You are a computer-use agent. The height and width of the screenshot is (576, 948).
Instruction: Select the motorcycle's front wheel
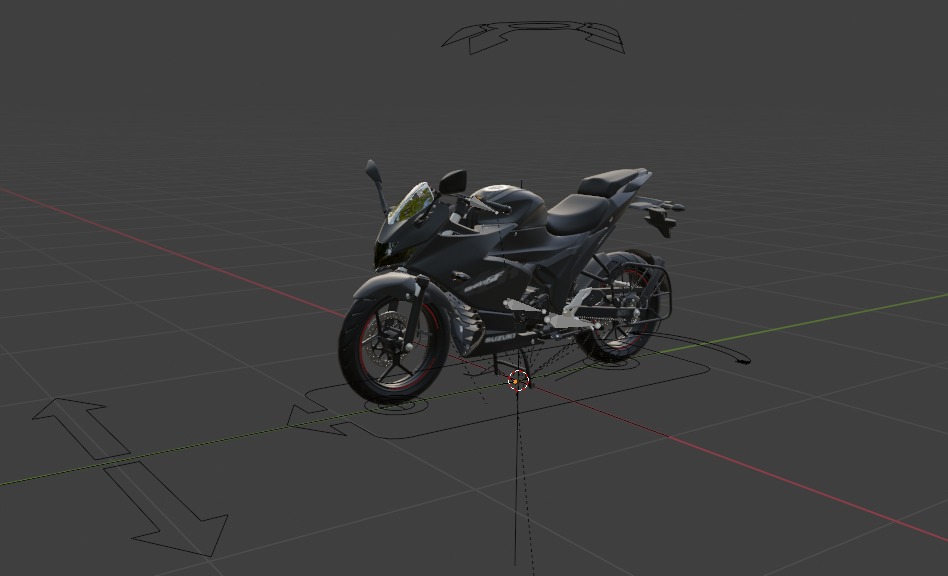tap(392, 346)
